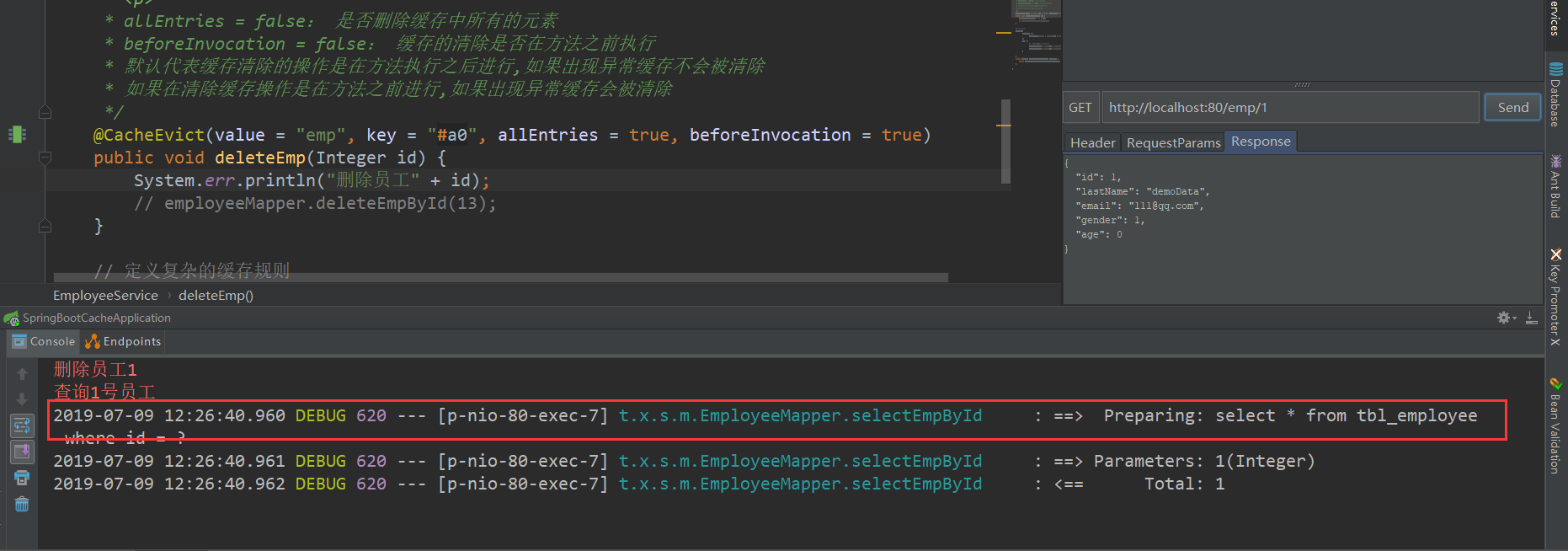Click the down the stack trace arrow
The image size is (1568, 551).
point(22,399)
